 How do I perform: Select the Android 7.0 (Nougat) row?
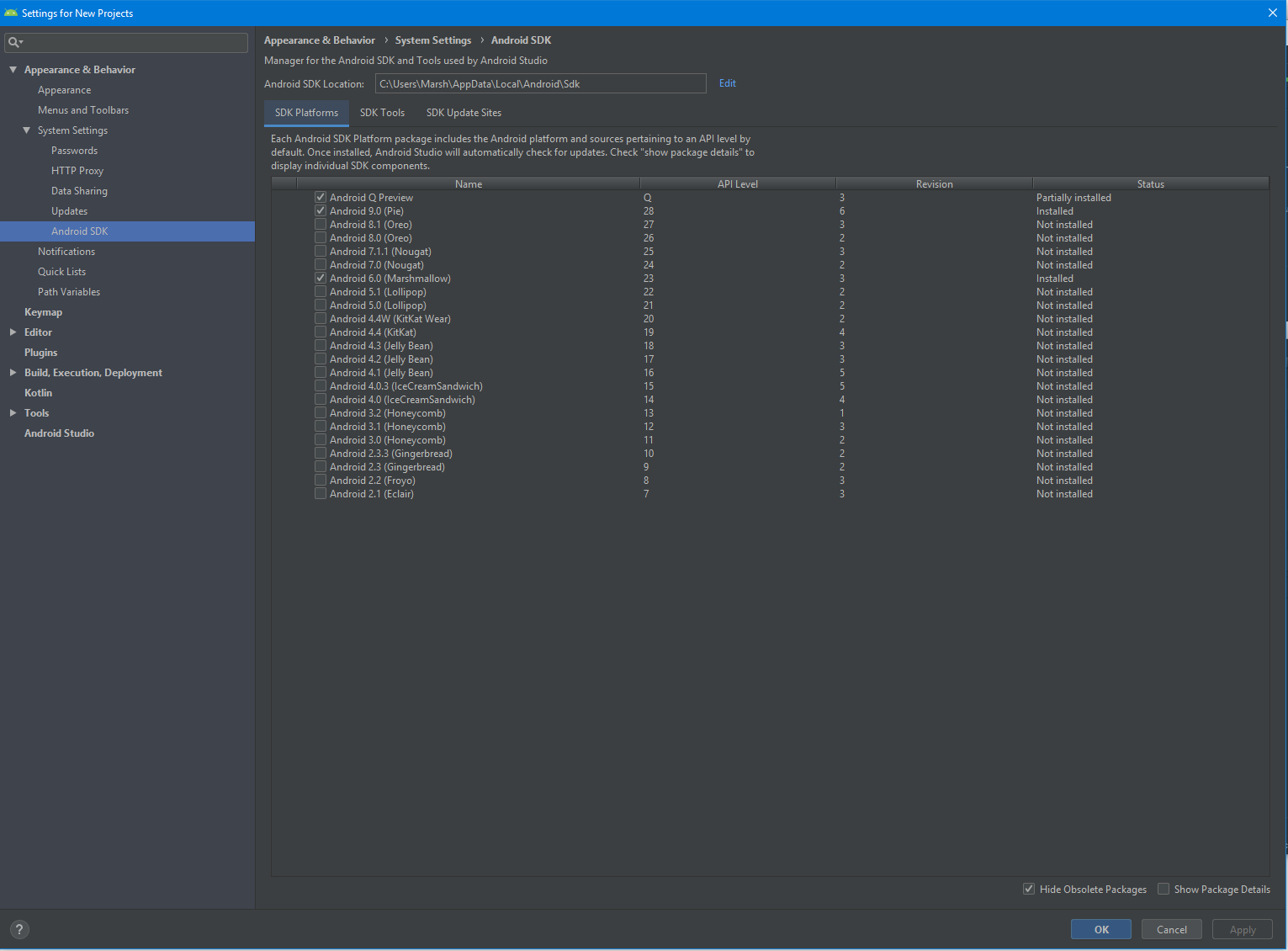pos(770,264)
